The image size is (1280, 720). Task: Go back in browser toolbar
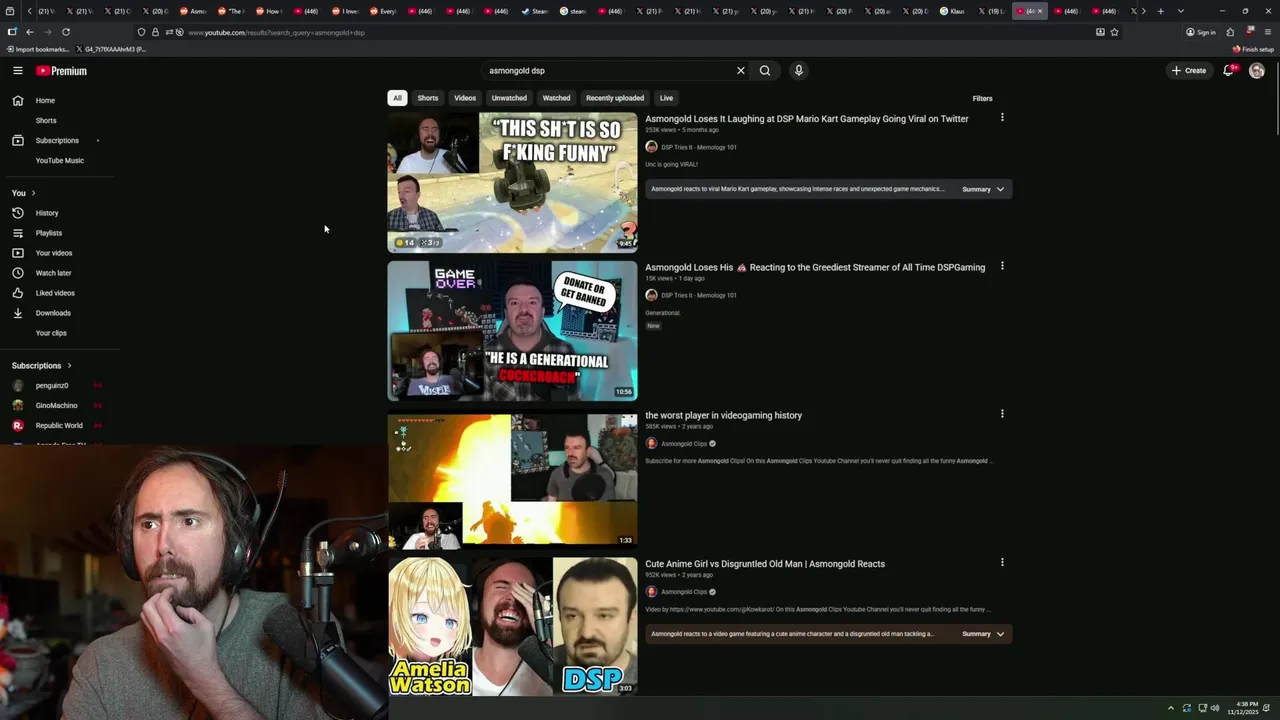tap(29, 32)
